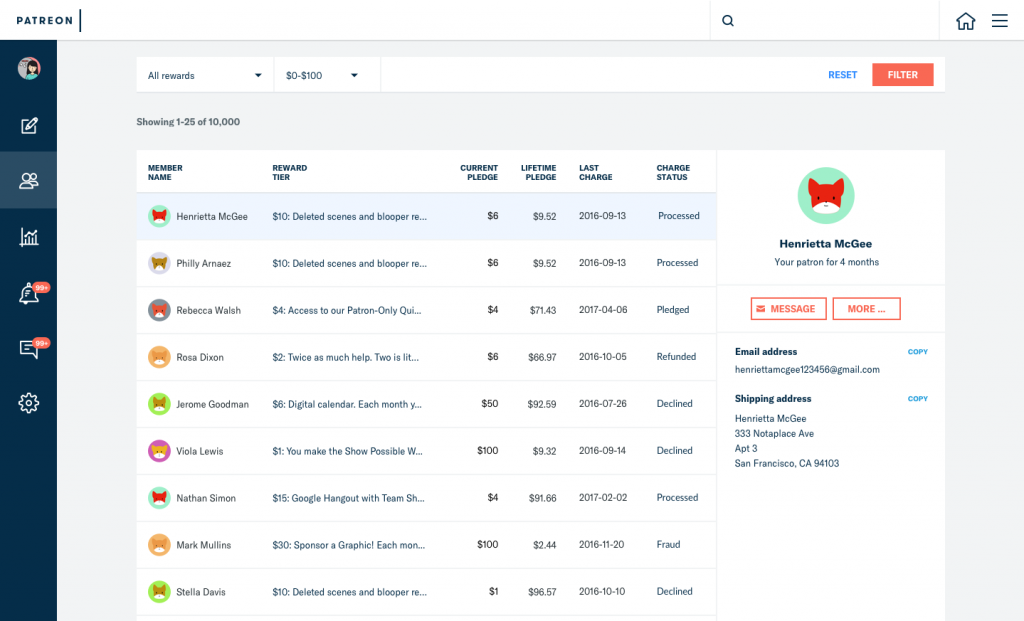
Task: Copy the shipping address
Action: click(x=918, y=399)
